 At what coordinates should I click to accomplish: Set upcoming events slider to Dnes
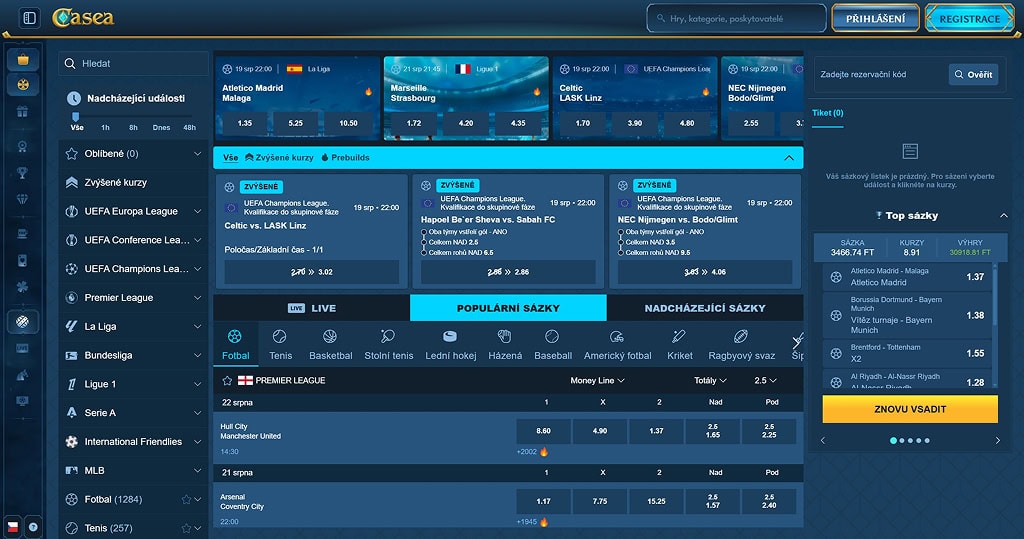pyautogui.click(x=161, y=127)
